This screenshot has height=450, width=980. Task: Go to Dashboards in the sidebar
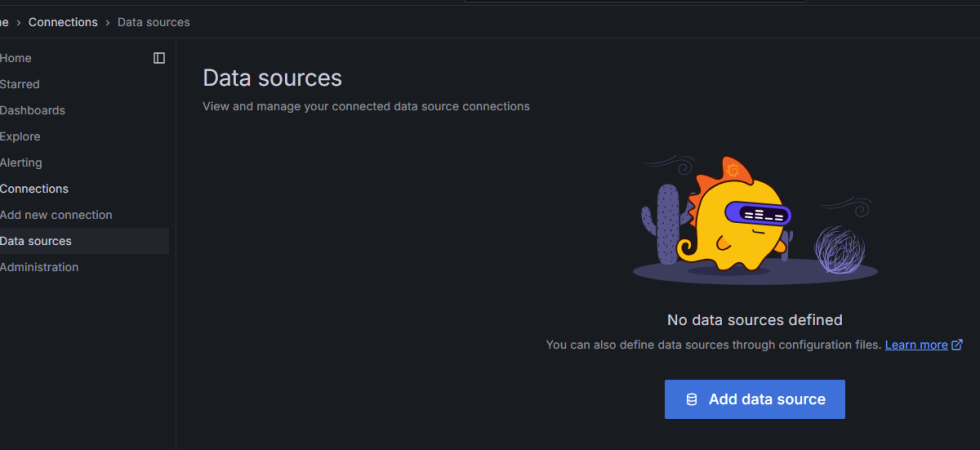tap(32, 110)
